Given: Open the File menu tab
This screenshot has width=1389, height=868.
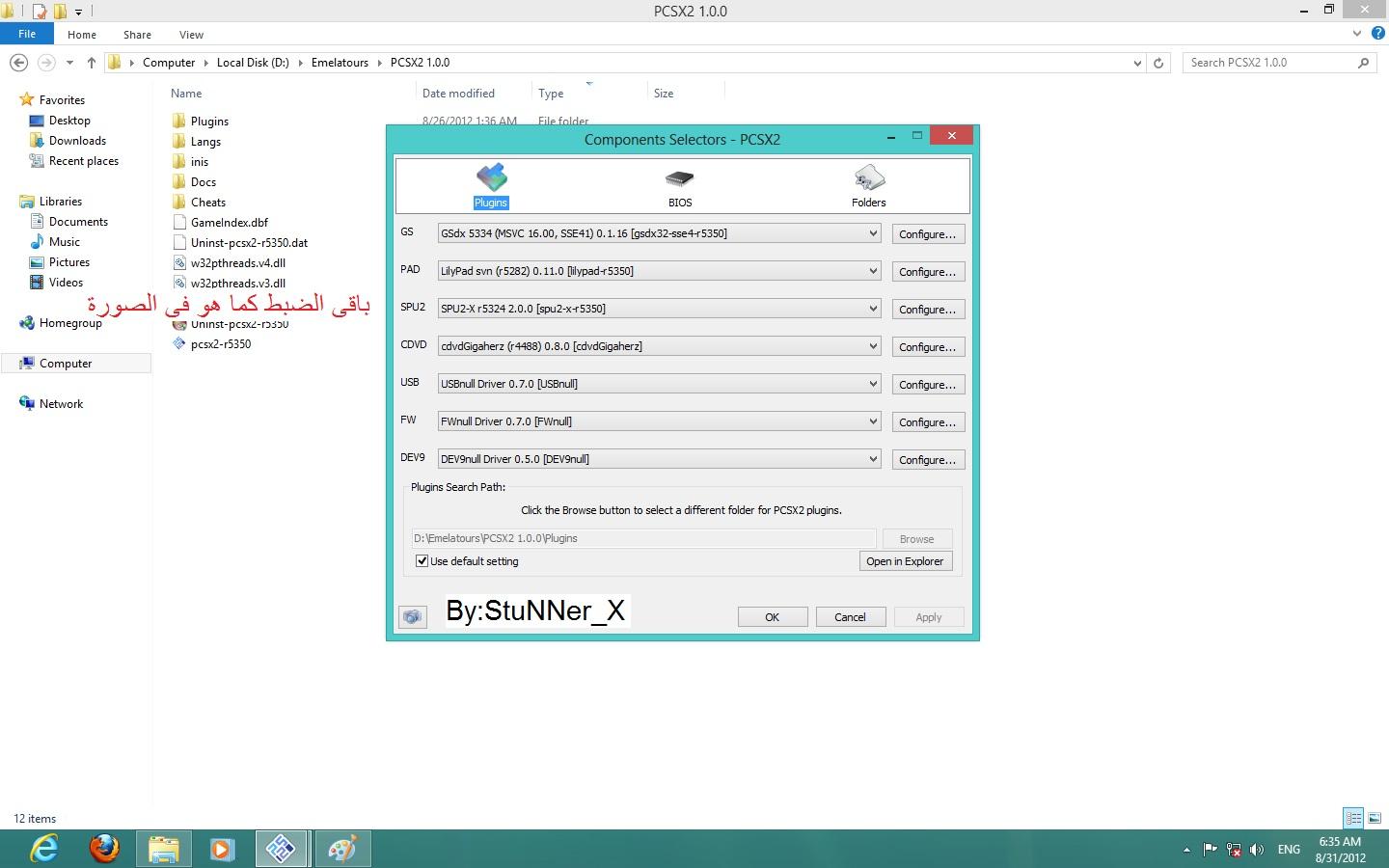Looking at the screenshot, I should (27, 34).
